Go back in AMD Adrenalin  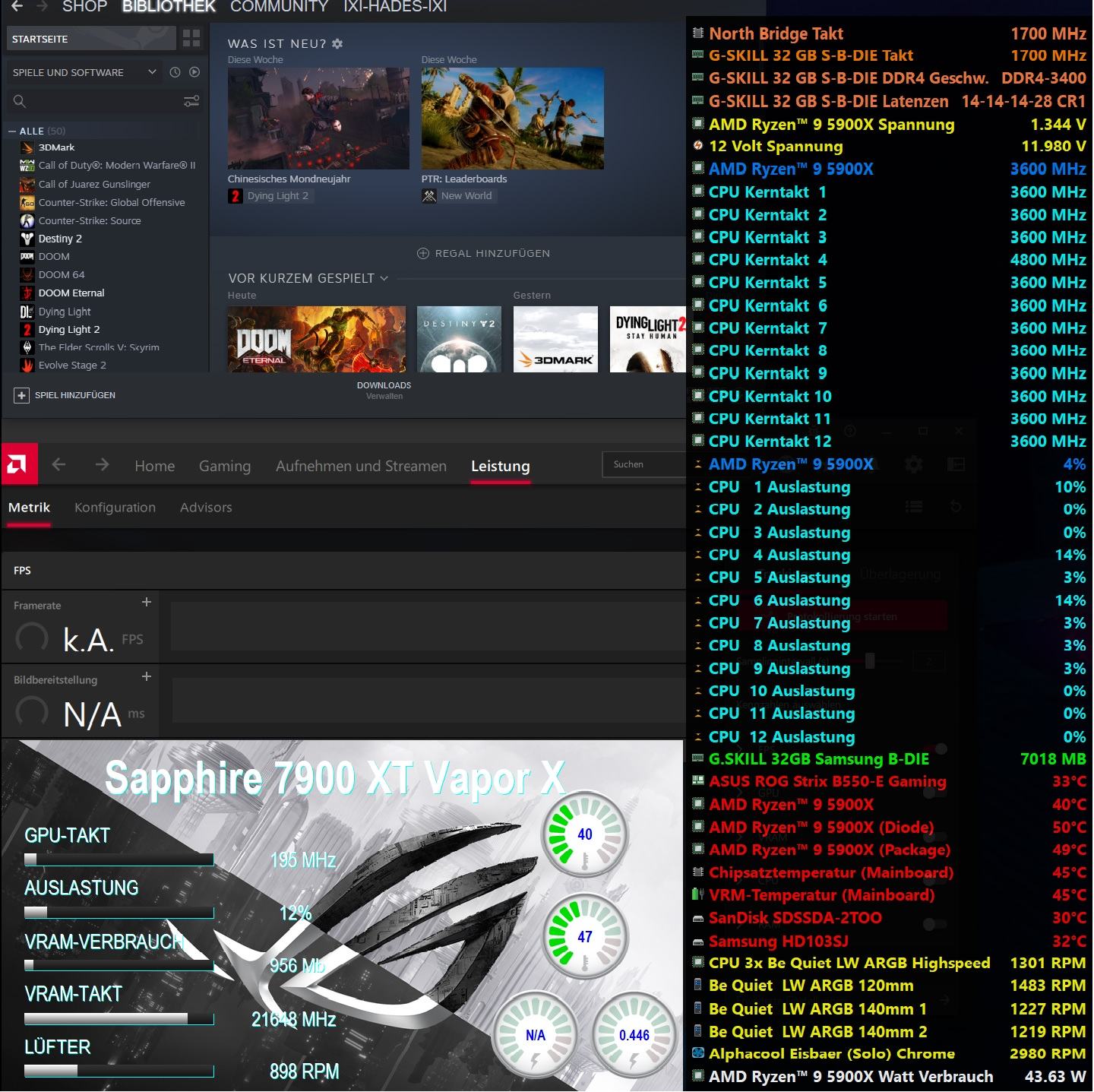58,464
